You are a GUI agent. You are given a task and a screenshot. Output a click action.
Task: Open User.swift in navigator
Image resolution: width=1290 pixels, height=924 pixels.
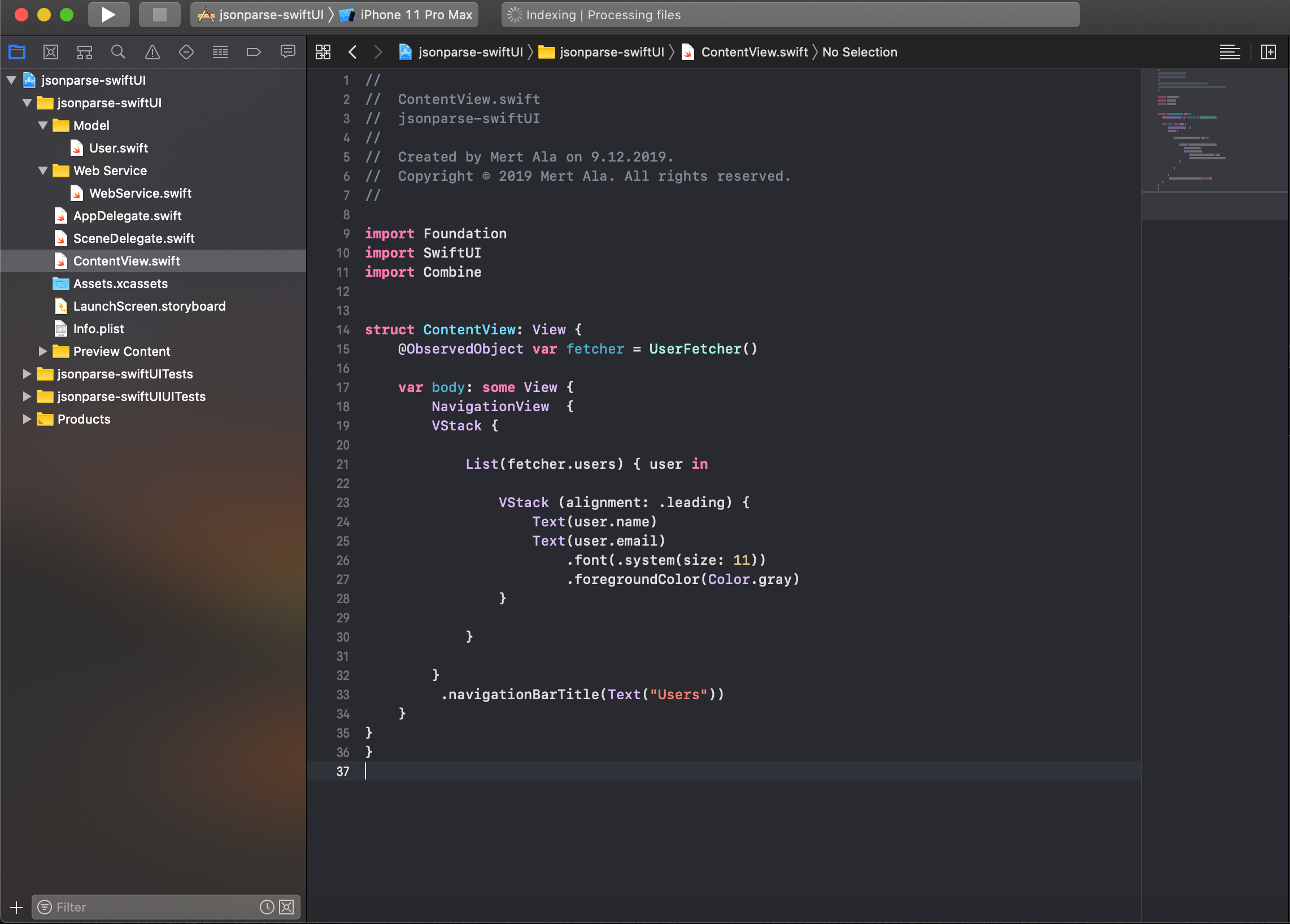117,148
